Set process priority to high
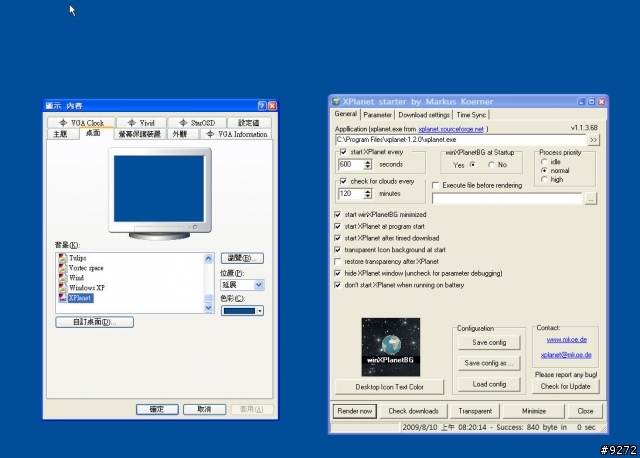 coord(544,180)
